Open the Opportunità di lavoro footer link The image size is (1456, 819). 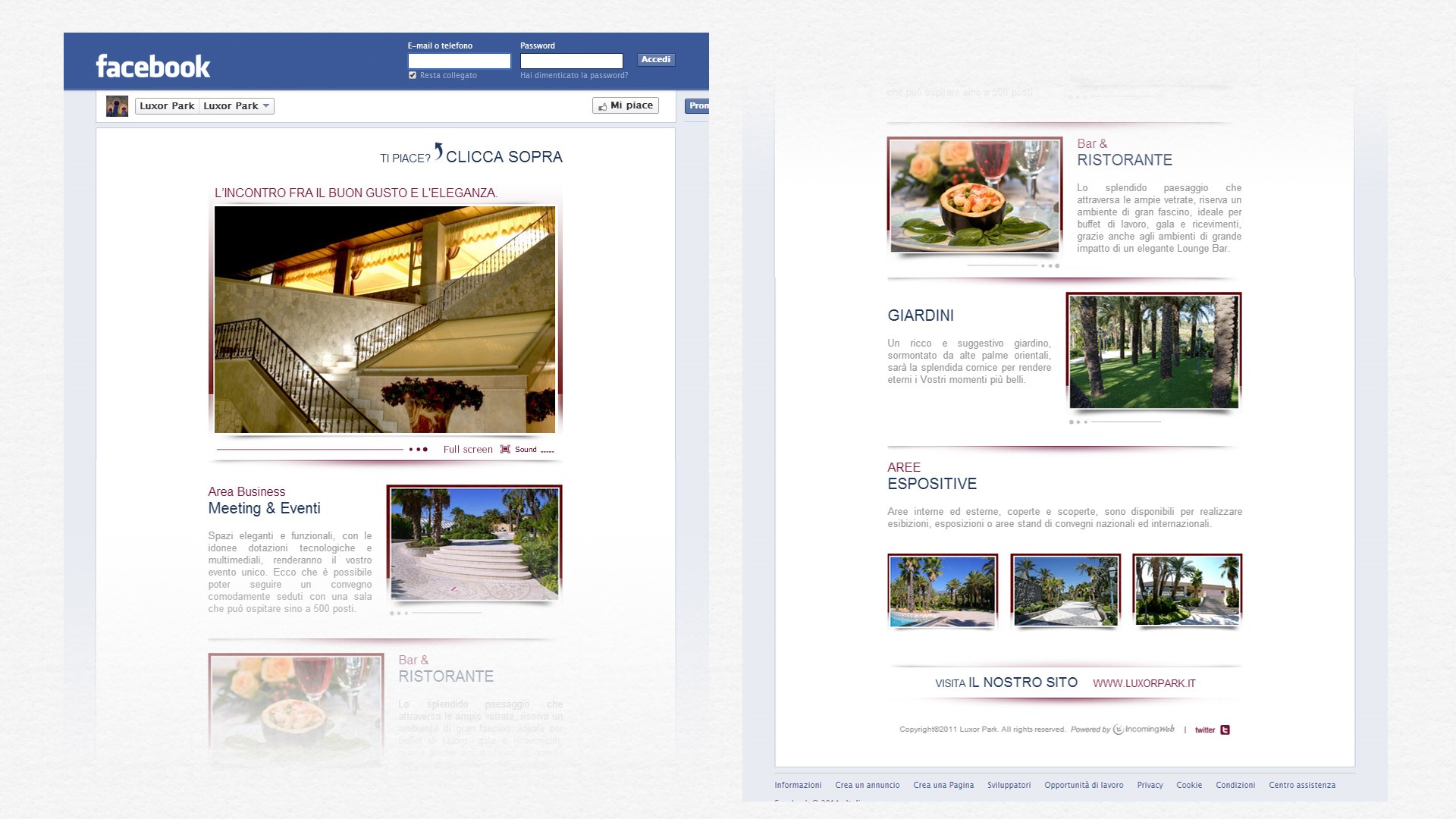coord(1084,785)
